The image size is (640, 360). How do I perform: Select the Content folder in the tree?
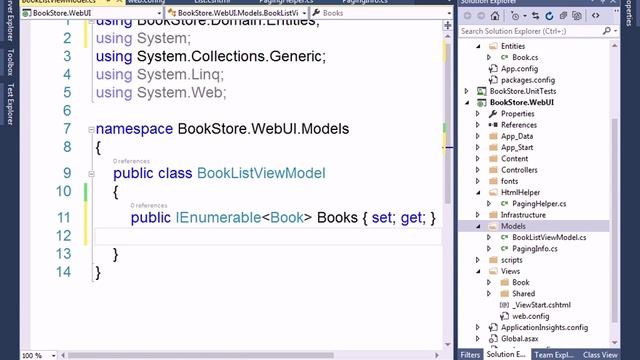coord(514,158)
